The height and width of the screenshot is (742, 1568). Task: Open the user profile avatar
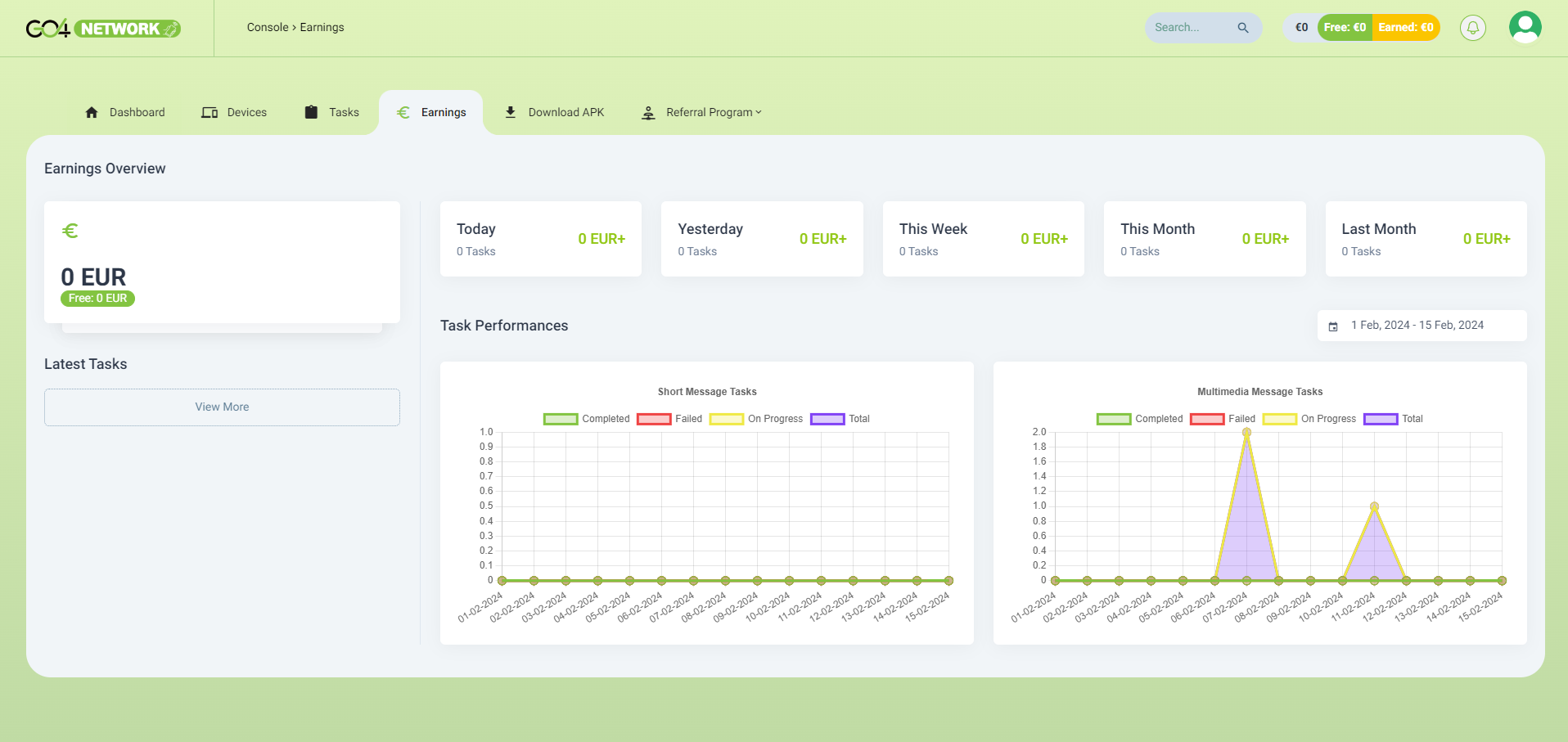pos(1525,27)
